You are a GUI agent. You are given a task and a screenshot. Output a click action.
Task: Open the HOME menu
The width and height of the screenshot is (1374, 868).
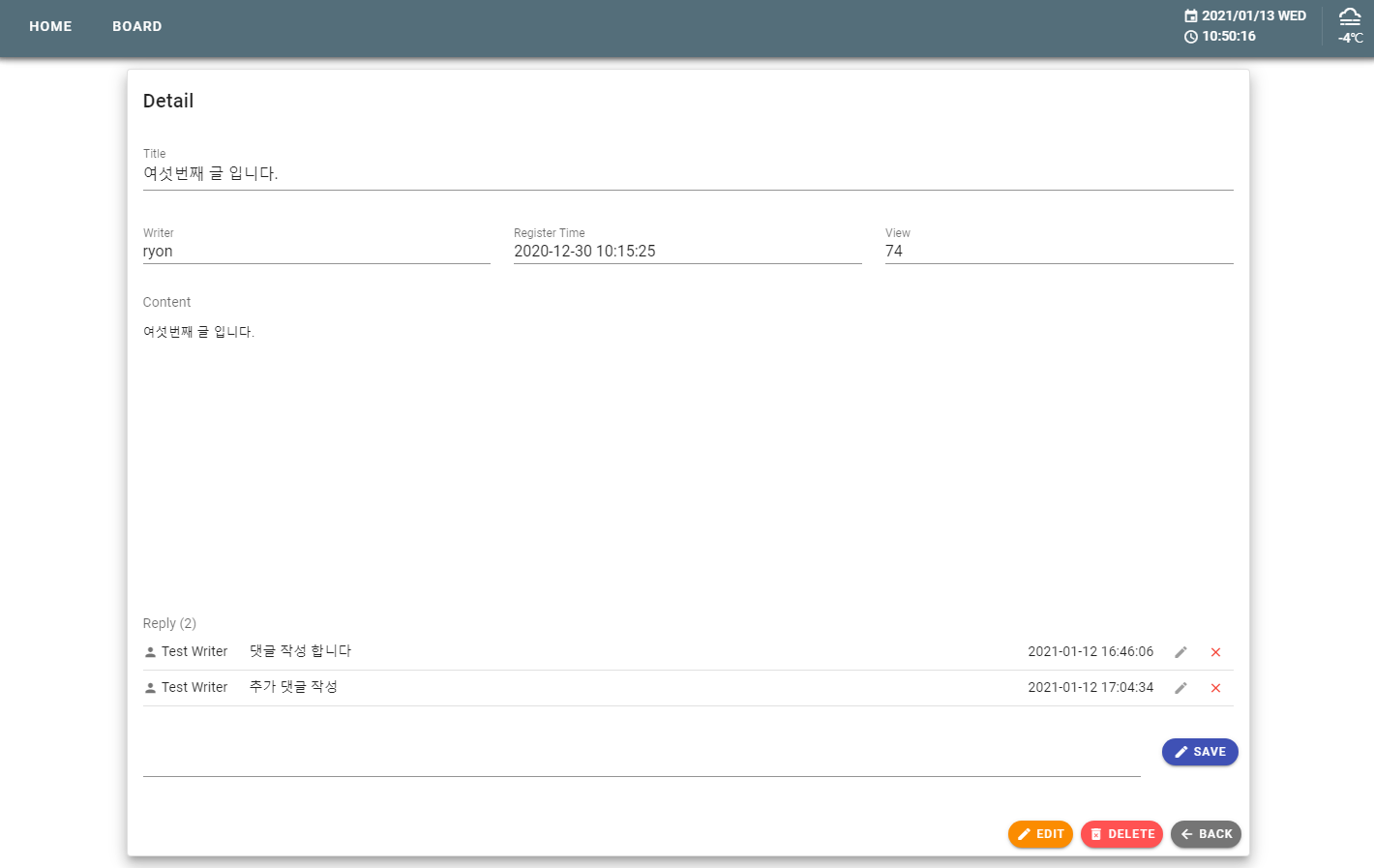pos(50,26)
